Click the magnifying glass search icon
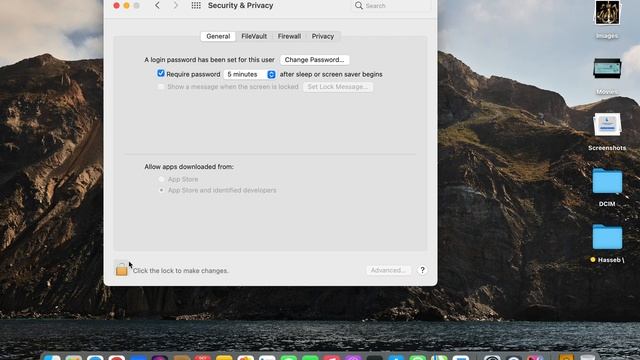Image resolution: width=640 pixels, height=360 pixels. point(359,6)
